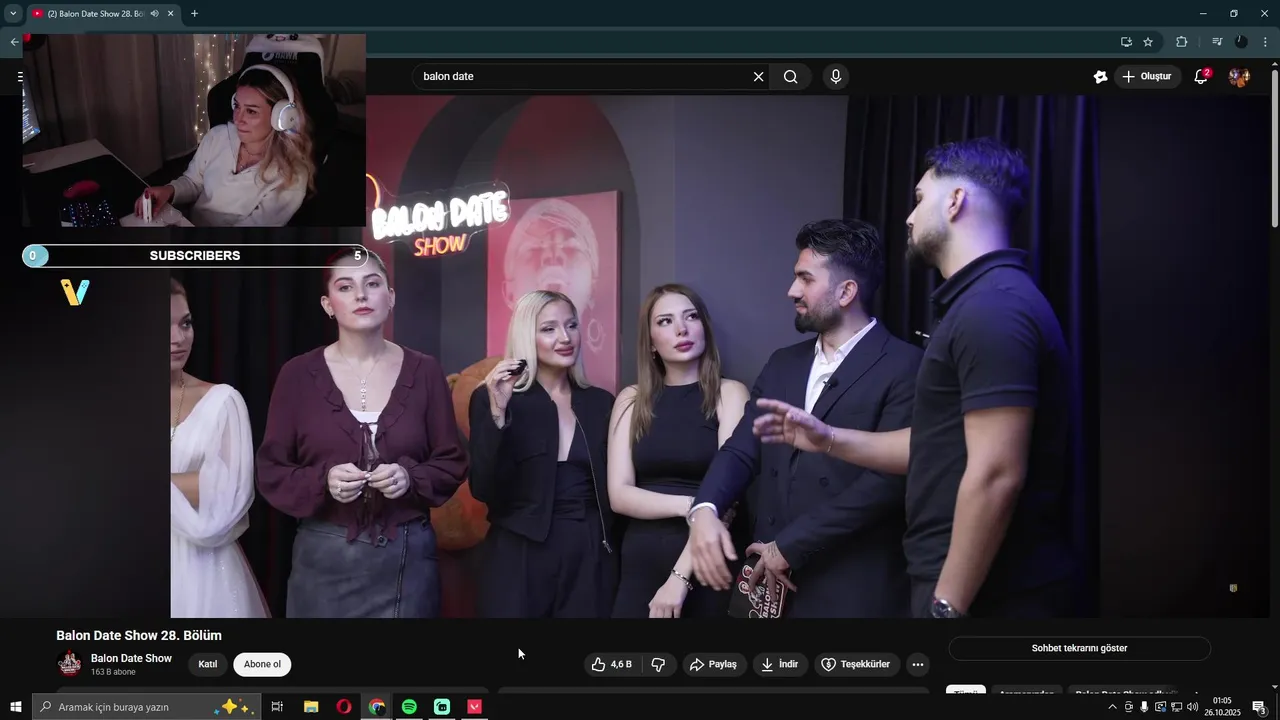Open Chrome media controls icon

click(1216, 42)
